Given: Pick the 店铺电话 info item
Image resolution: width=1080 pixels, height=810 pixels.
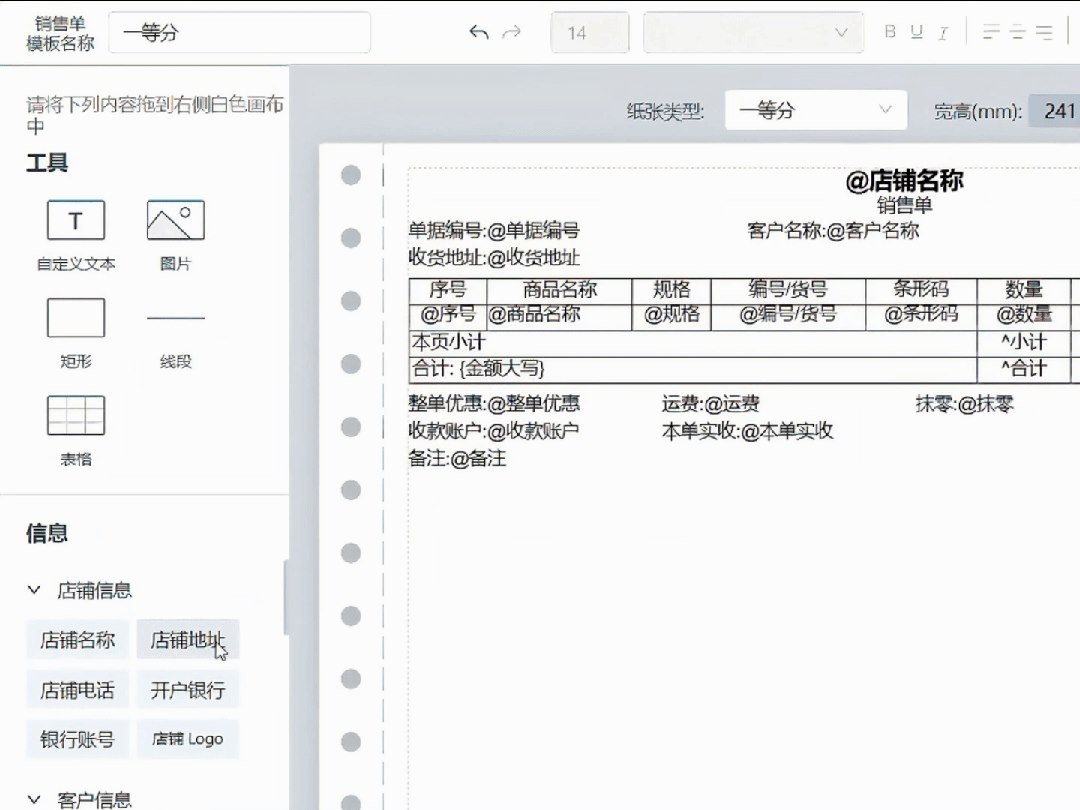Looking at the screenshot, I should click(77, 690).
